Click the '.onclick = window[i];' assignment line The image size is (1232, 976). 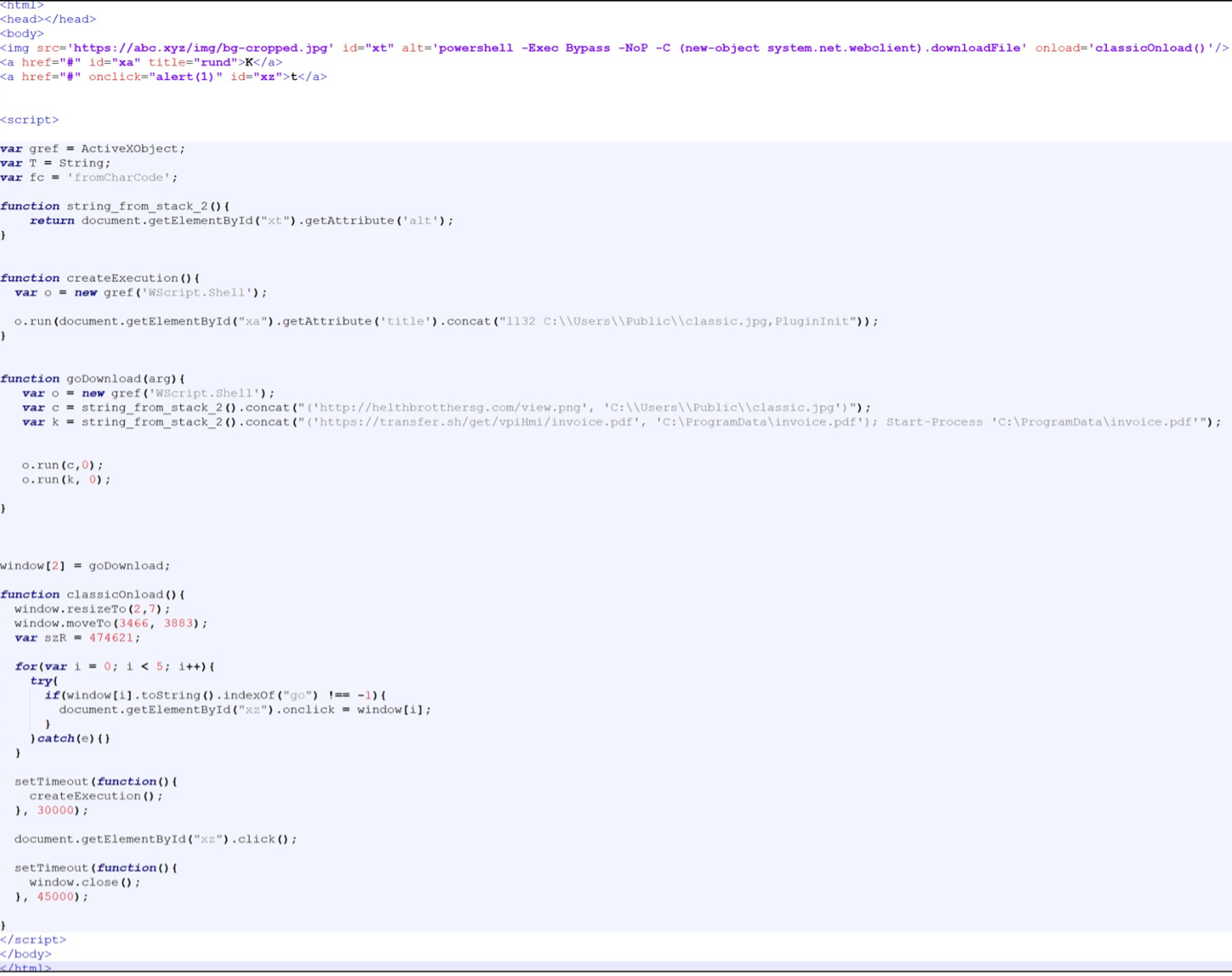(x=245, y=710)
